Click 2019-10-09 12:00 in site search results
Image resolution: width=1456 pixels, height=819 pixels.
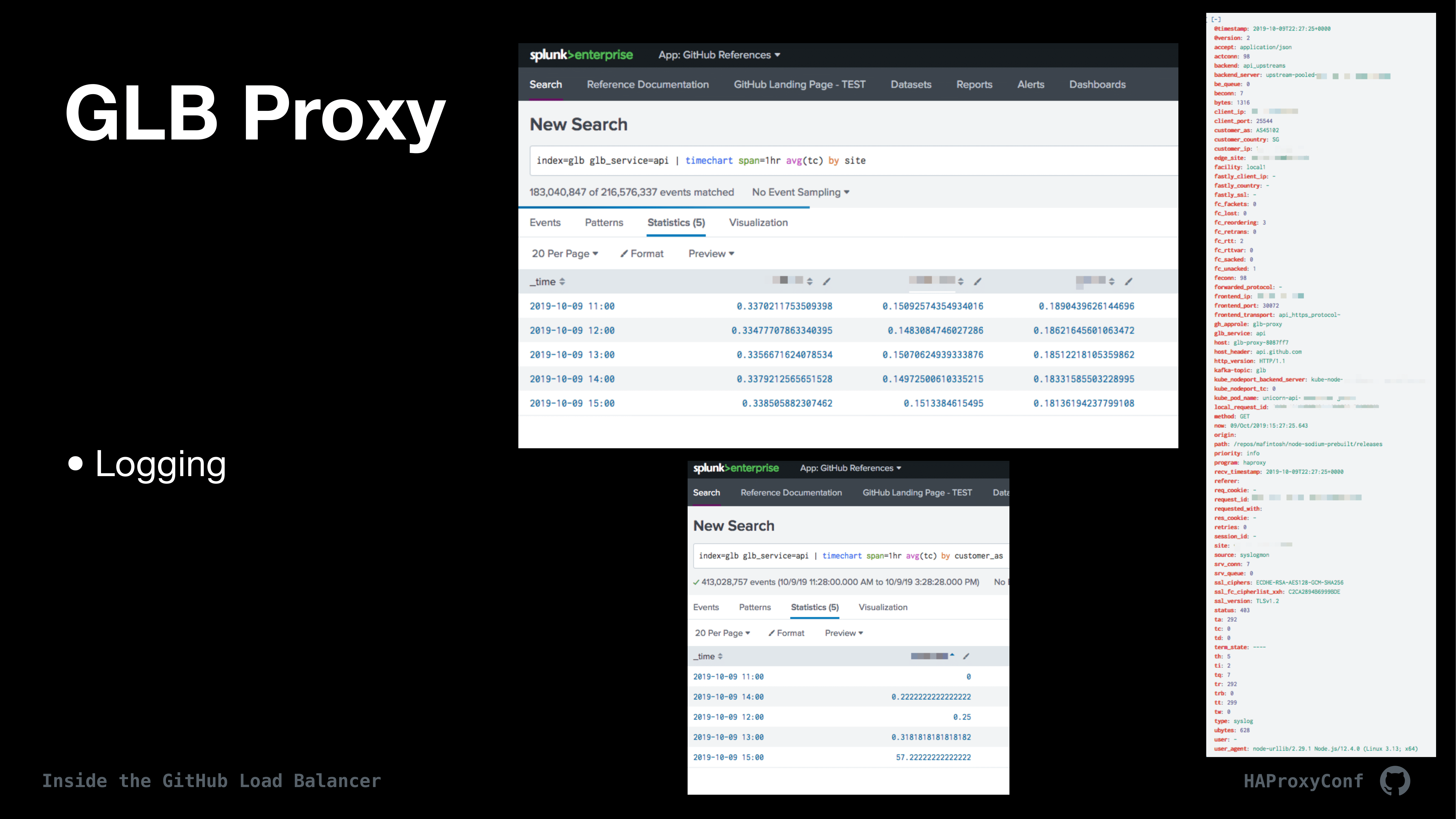[x=572, y=331]
